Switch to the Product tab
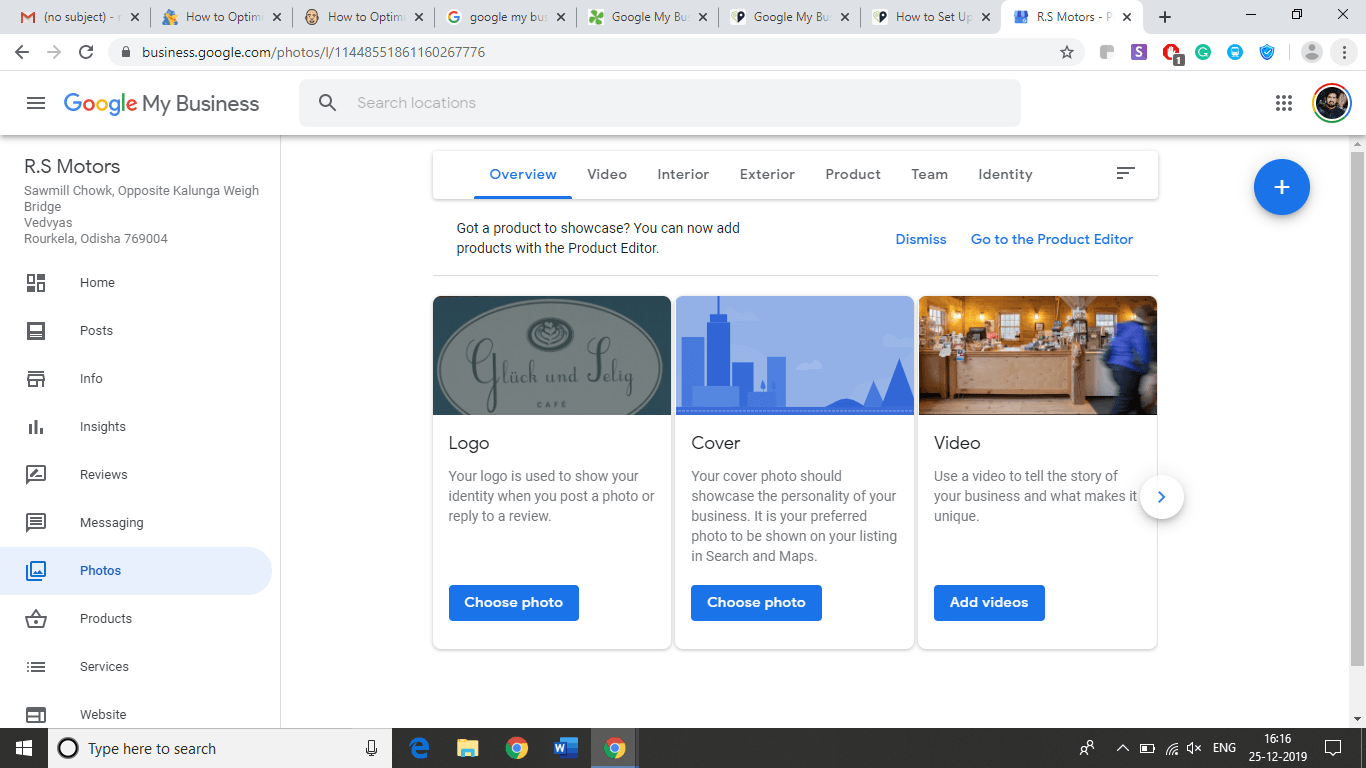The width and height of the screenshot is (1366, 768). 853,174
